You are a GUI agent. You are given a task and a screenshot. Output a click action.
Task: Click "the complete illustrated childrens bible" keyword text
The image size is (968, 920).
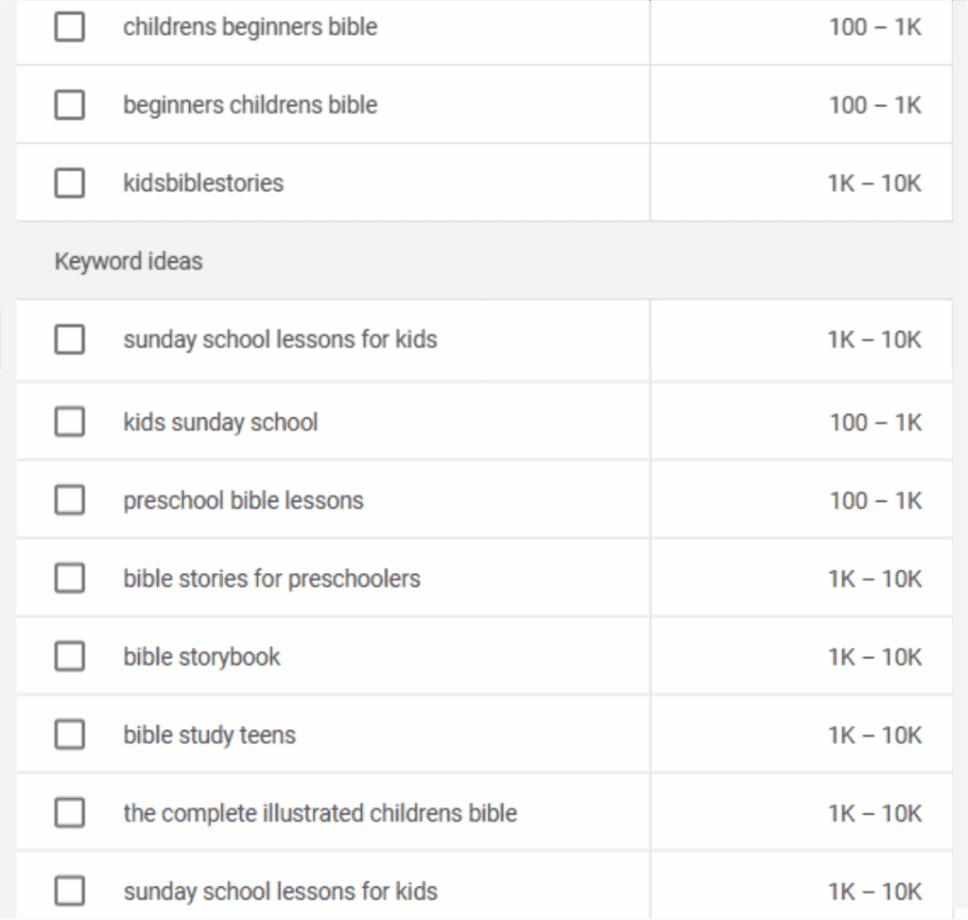point(320,813)
